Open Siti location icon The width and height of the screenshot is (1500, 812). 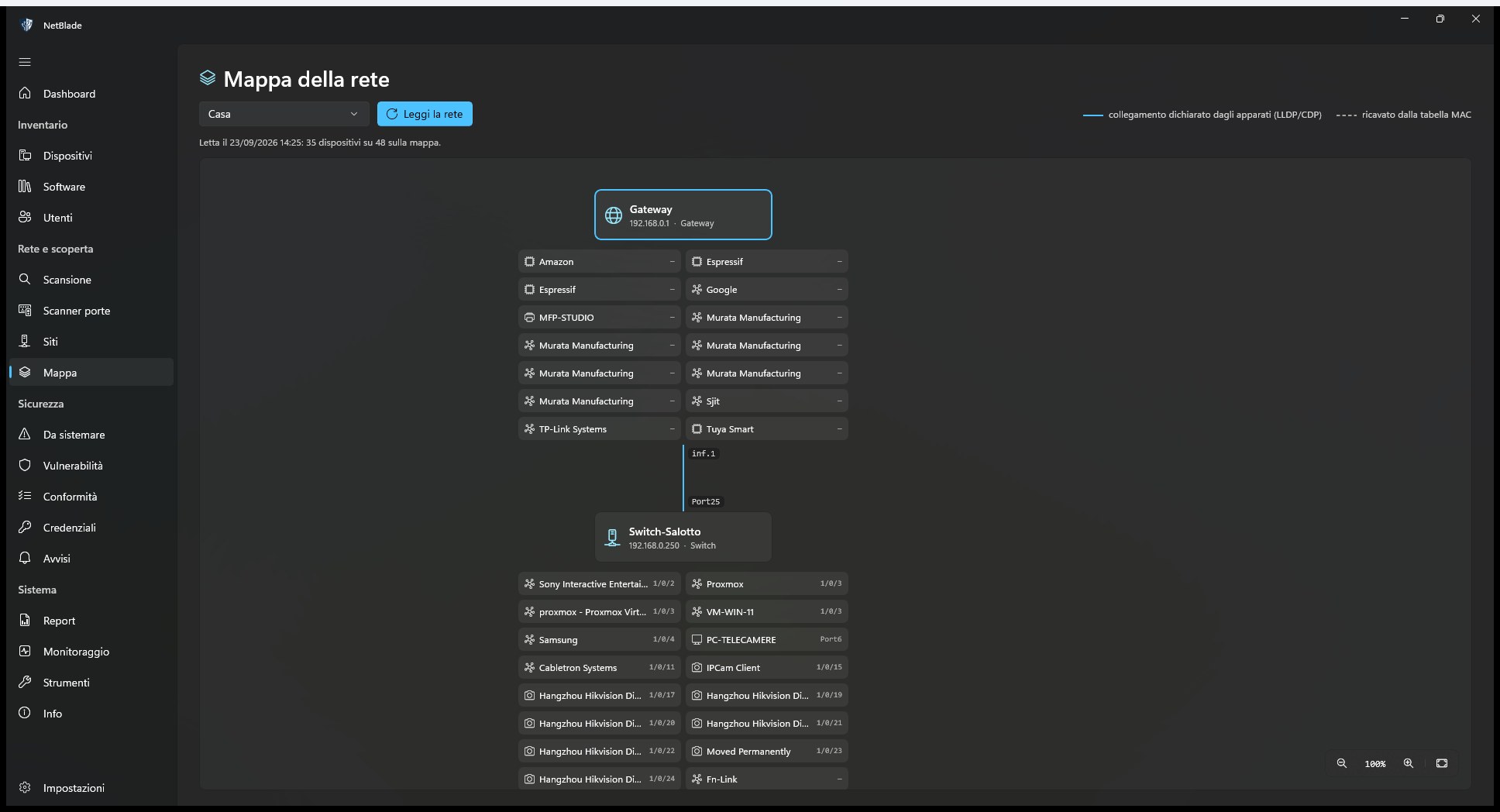25,341
